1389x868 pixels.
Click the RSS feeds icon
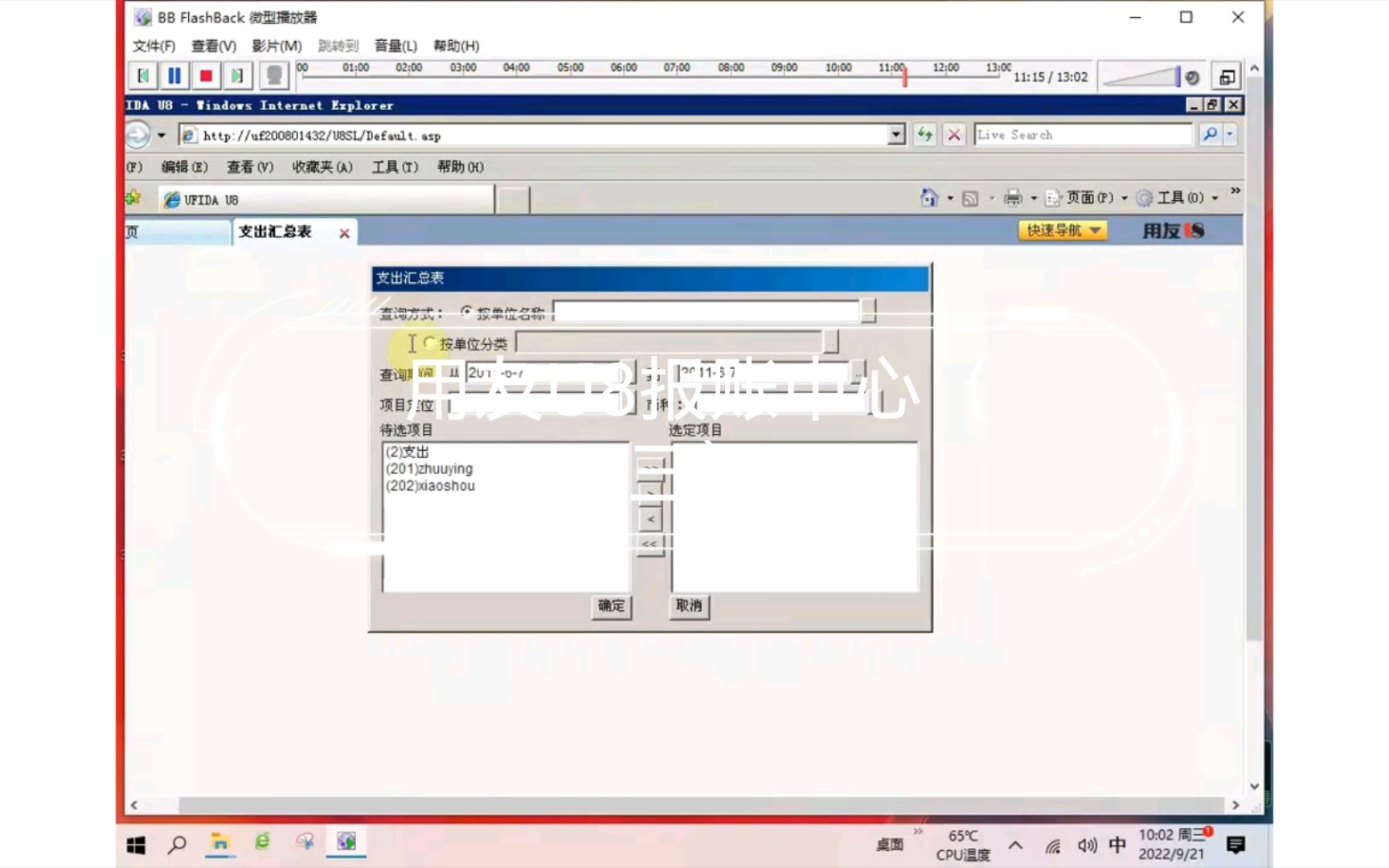(970, 199)
